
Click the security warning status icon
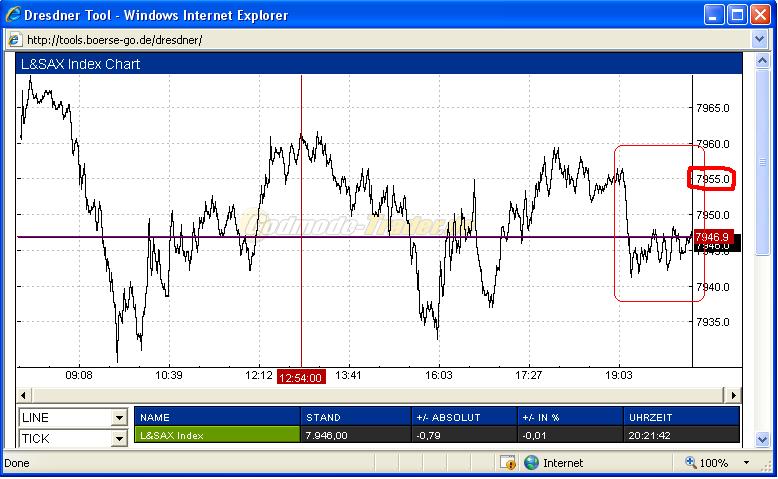pyautogui.click(x=509, y=463)
